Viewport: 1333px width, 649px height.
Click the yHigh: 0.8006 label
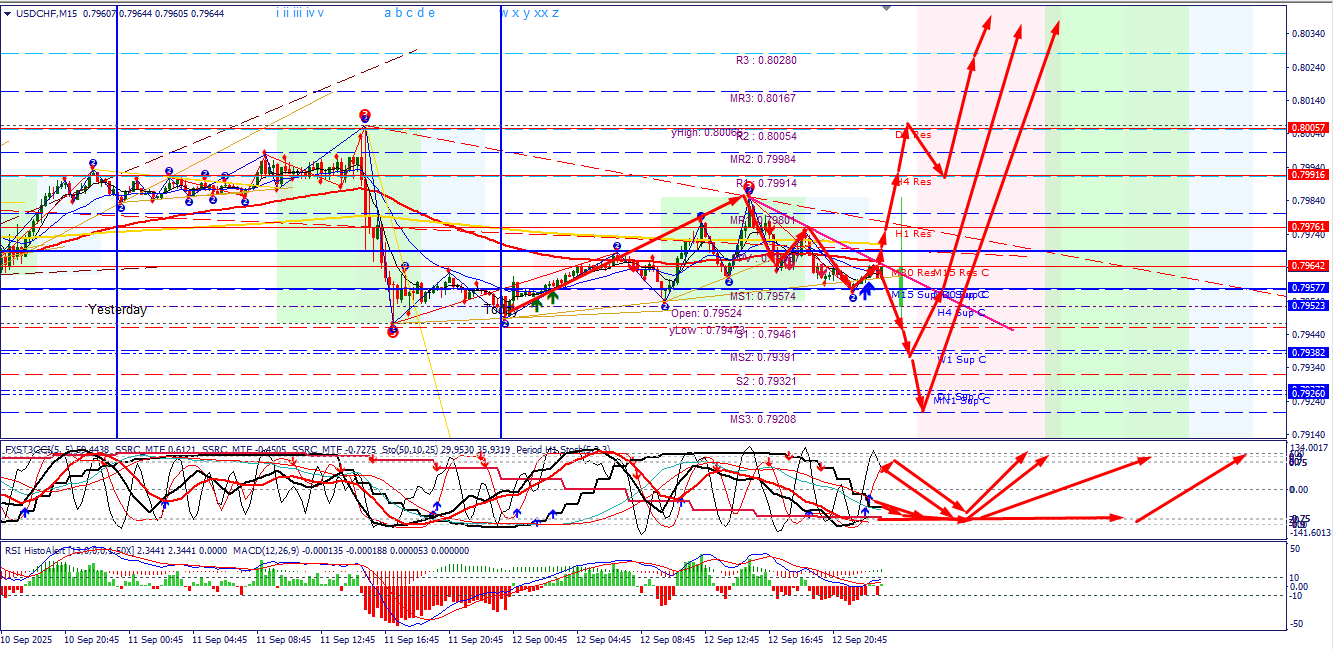[705, 132]
